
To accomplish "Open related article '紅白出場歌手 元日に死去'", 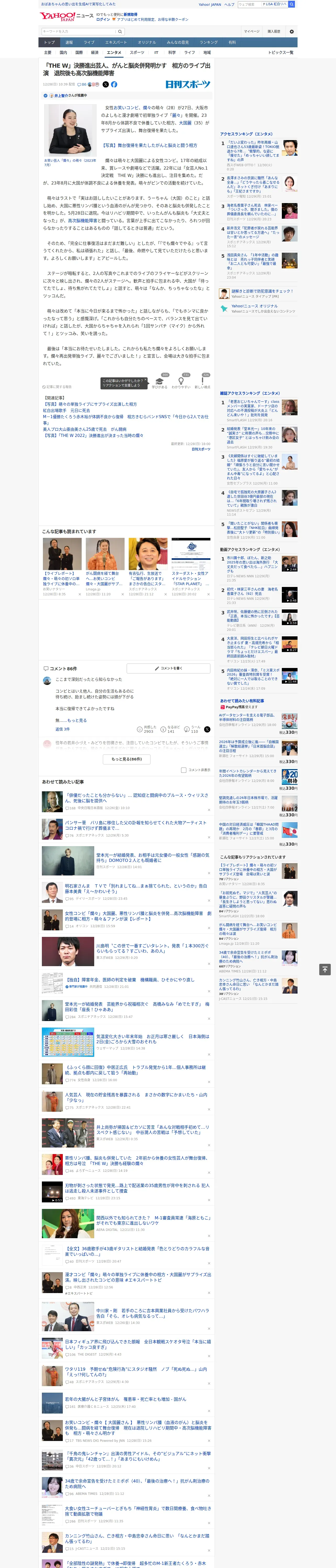I will (66, 410).
